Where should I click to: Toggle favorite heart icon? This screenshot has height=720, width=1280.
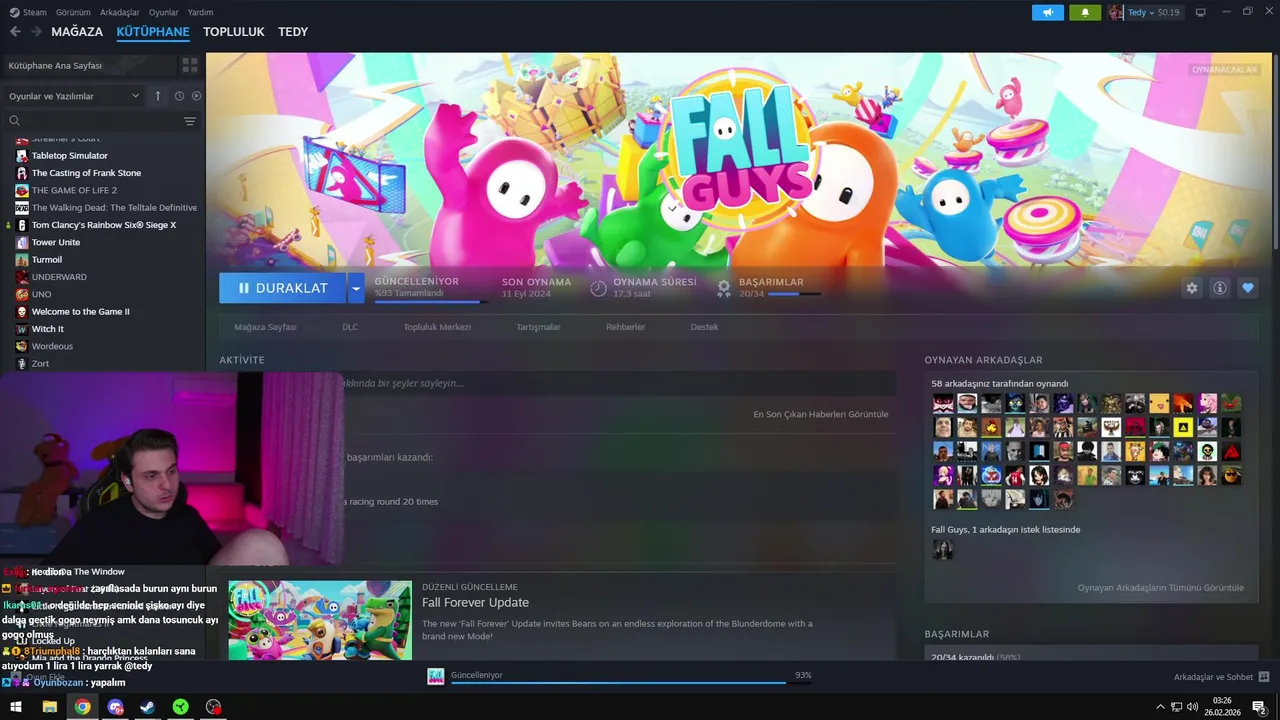1248,288
